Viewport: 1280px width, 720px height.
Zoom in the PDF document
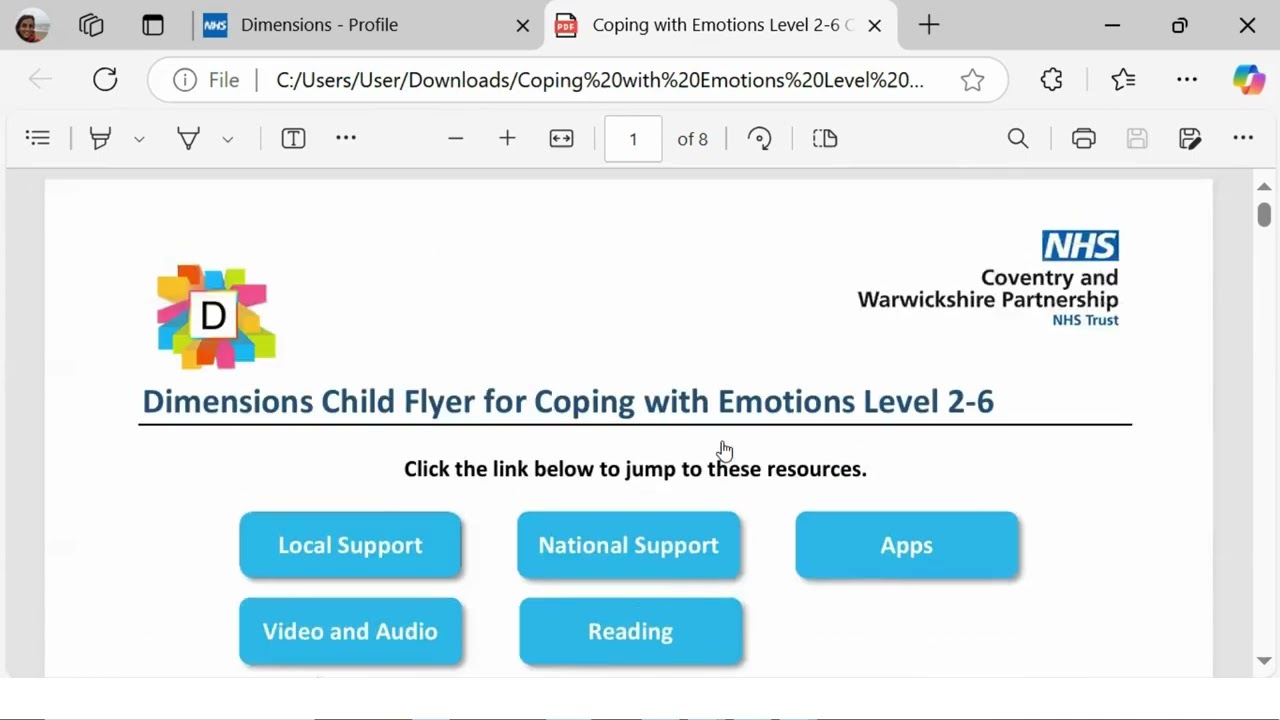tap(507, 139)
